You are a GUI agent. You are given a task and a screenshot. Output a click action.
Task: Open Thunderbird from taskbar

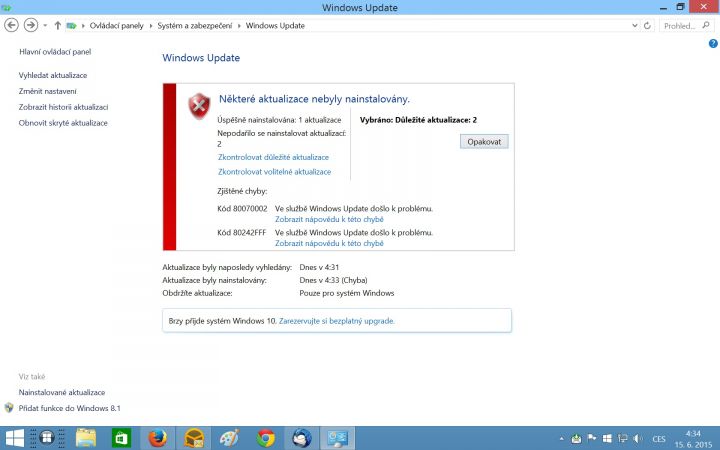click(302, 438)
